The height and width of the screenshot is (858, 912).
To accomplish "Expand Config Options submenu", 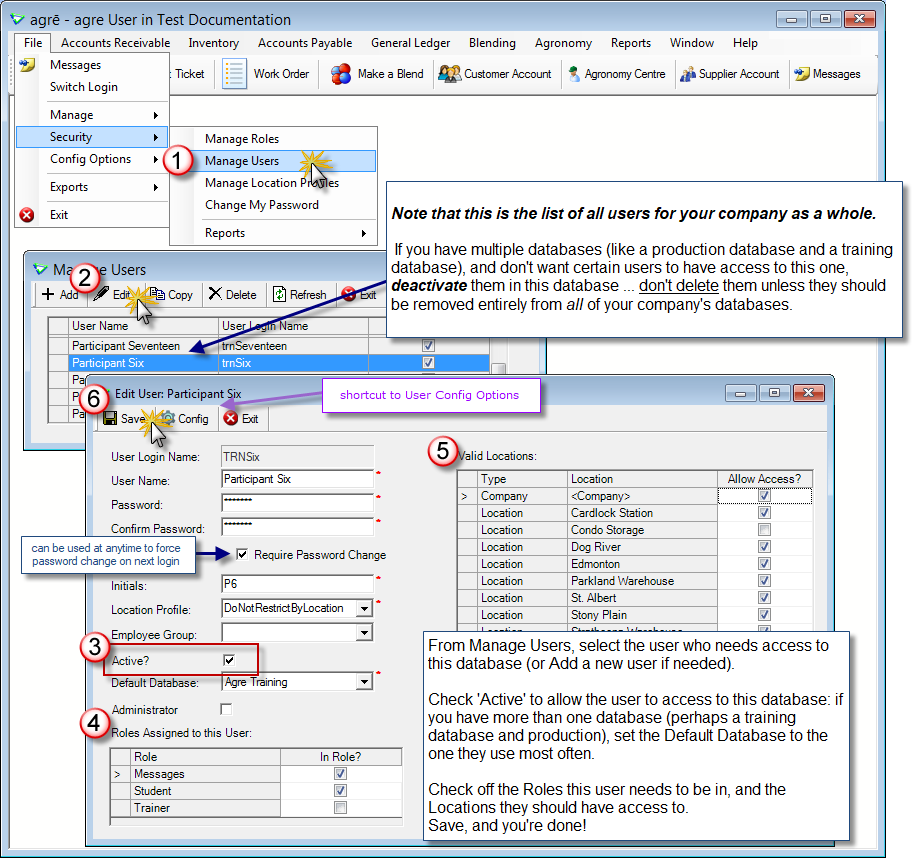I will [156, 159].
